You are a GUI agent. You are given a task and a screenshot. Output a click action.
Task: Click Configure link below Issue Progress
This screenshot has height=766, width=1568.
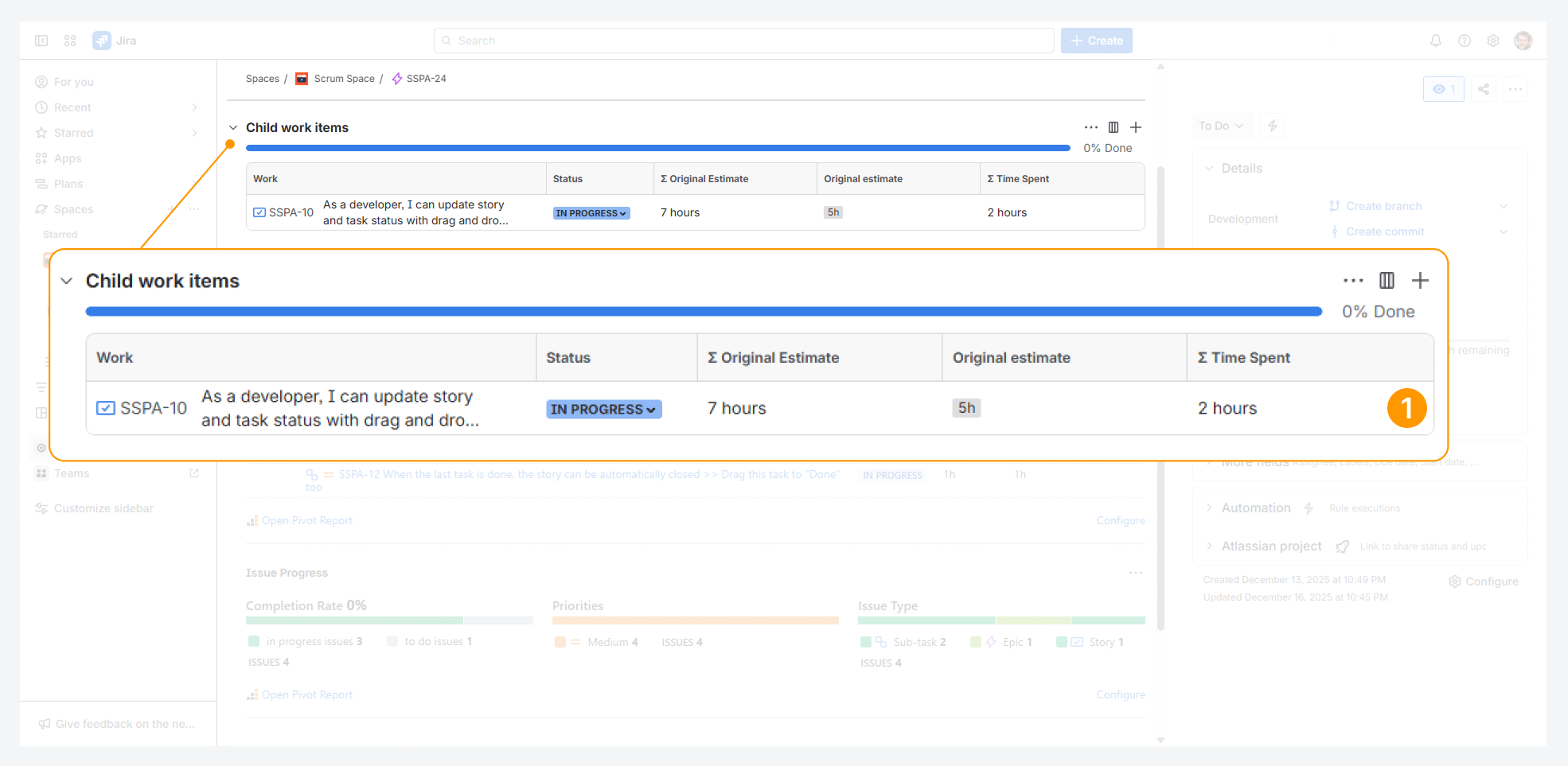click(x=1121, y=694)
